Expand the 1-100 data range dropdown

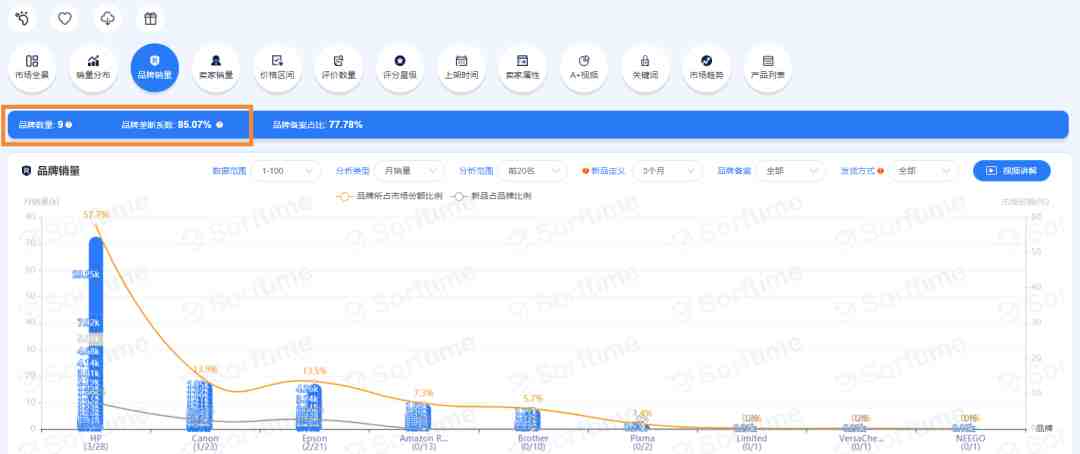click(286, 171)
